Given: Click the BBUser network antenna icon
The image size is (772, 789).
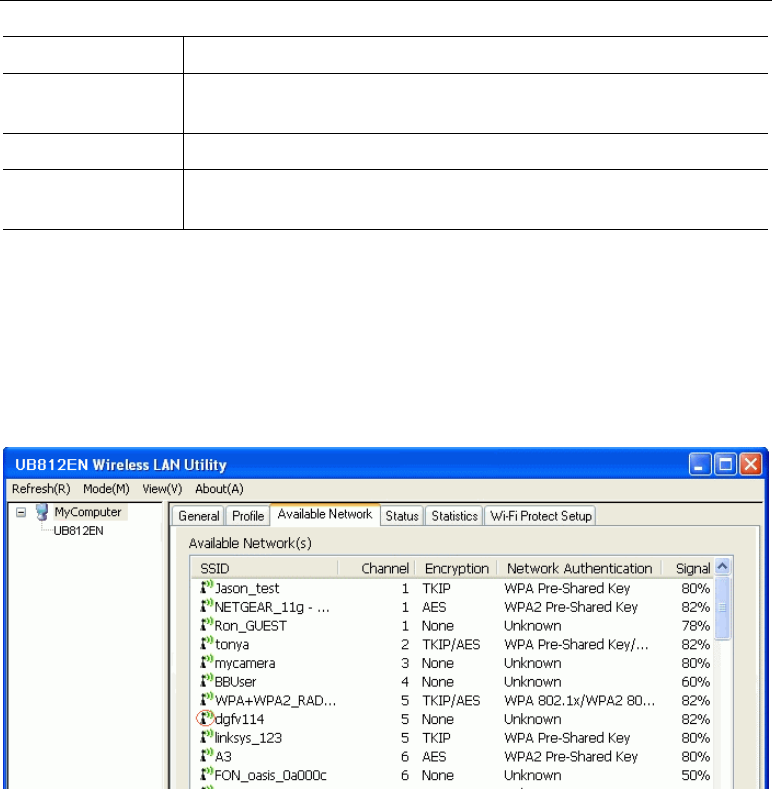Looking at the screenshot, I should click(x=207, y=680).
